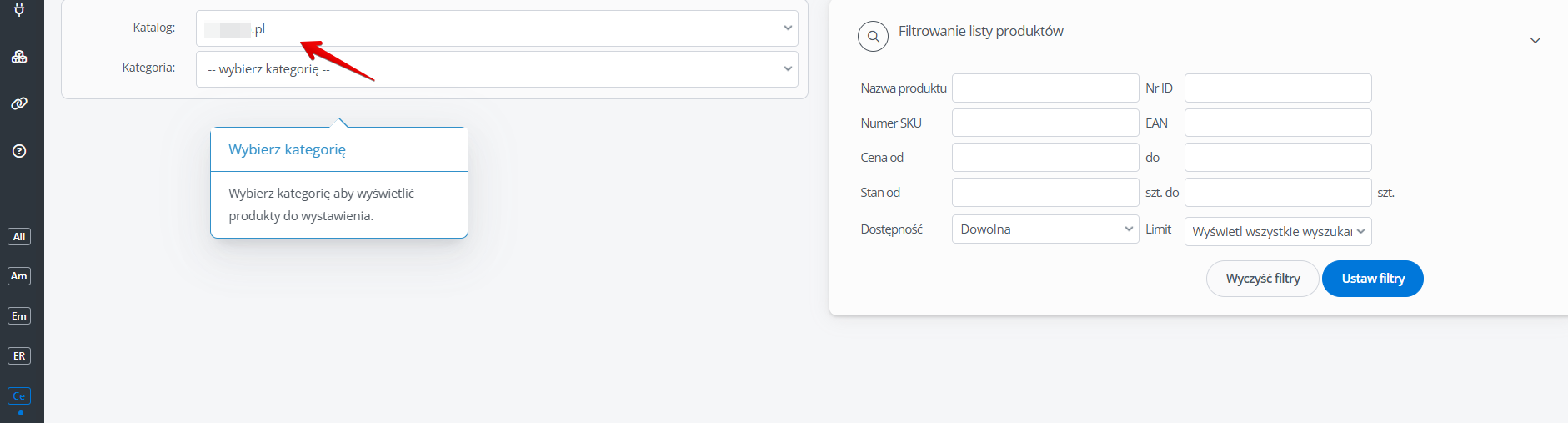Select the 'ER' sidebar badge

tap(19, 356)
